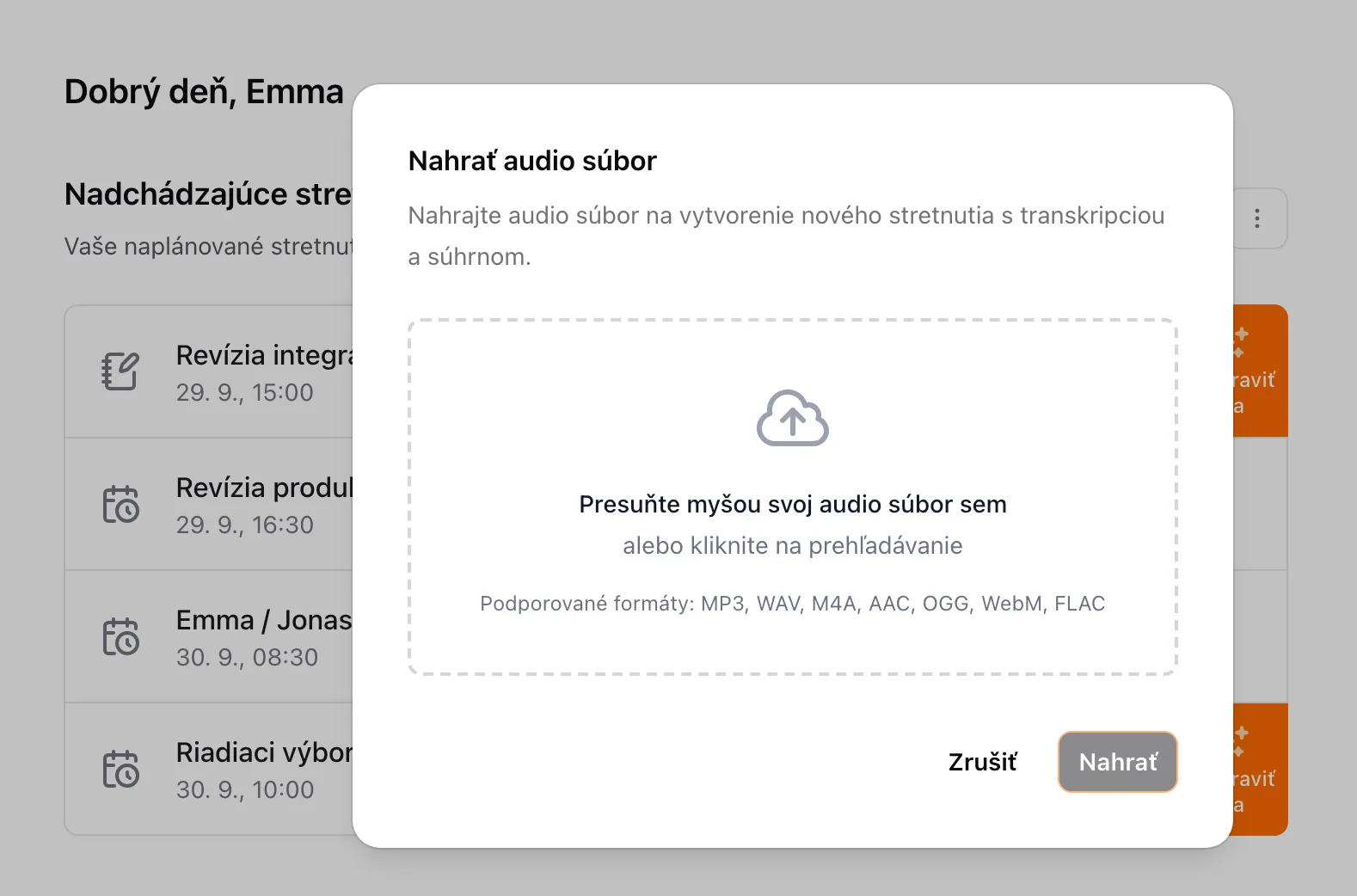Click the date '29. 9., 16:30'
1357x896 pixels.
click(x=245, y=525)
